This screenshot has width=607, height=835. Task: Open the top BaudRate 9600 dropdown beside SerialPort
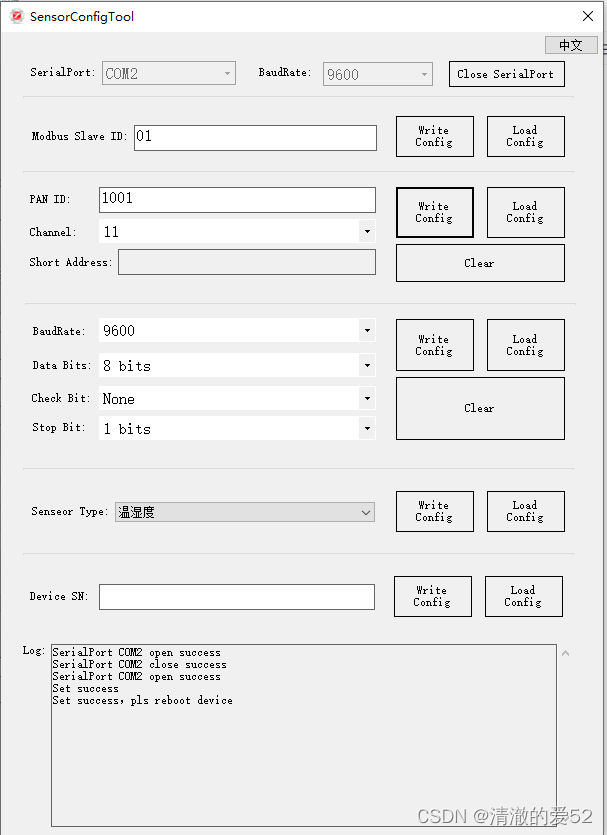coord(378,74)
